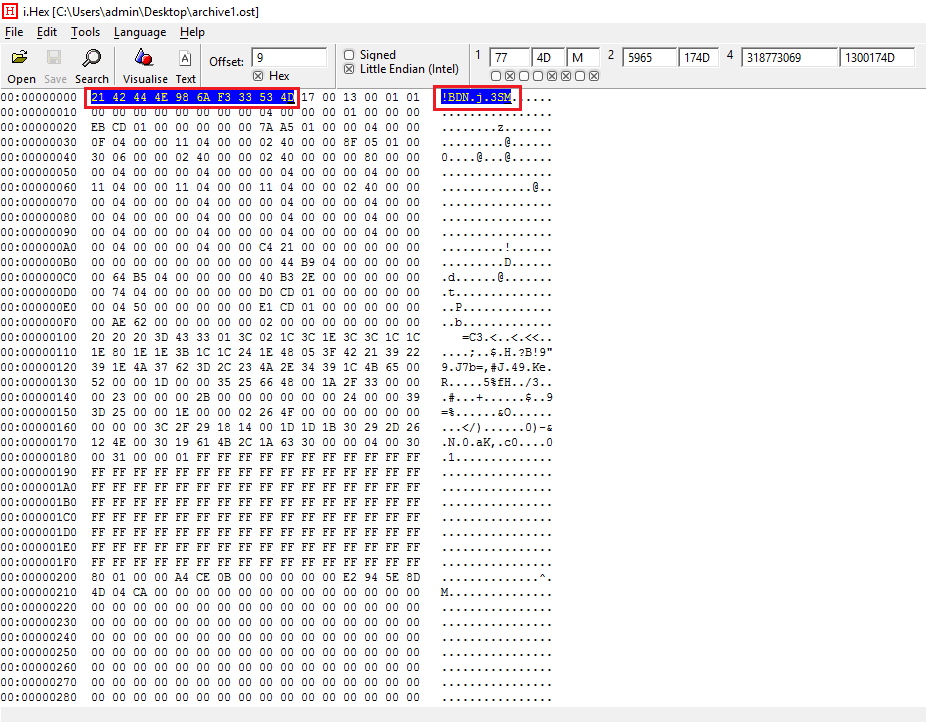Screen dimensions: 926x722
Task: Select address 00:00000210
Action: click(39, 592)
